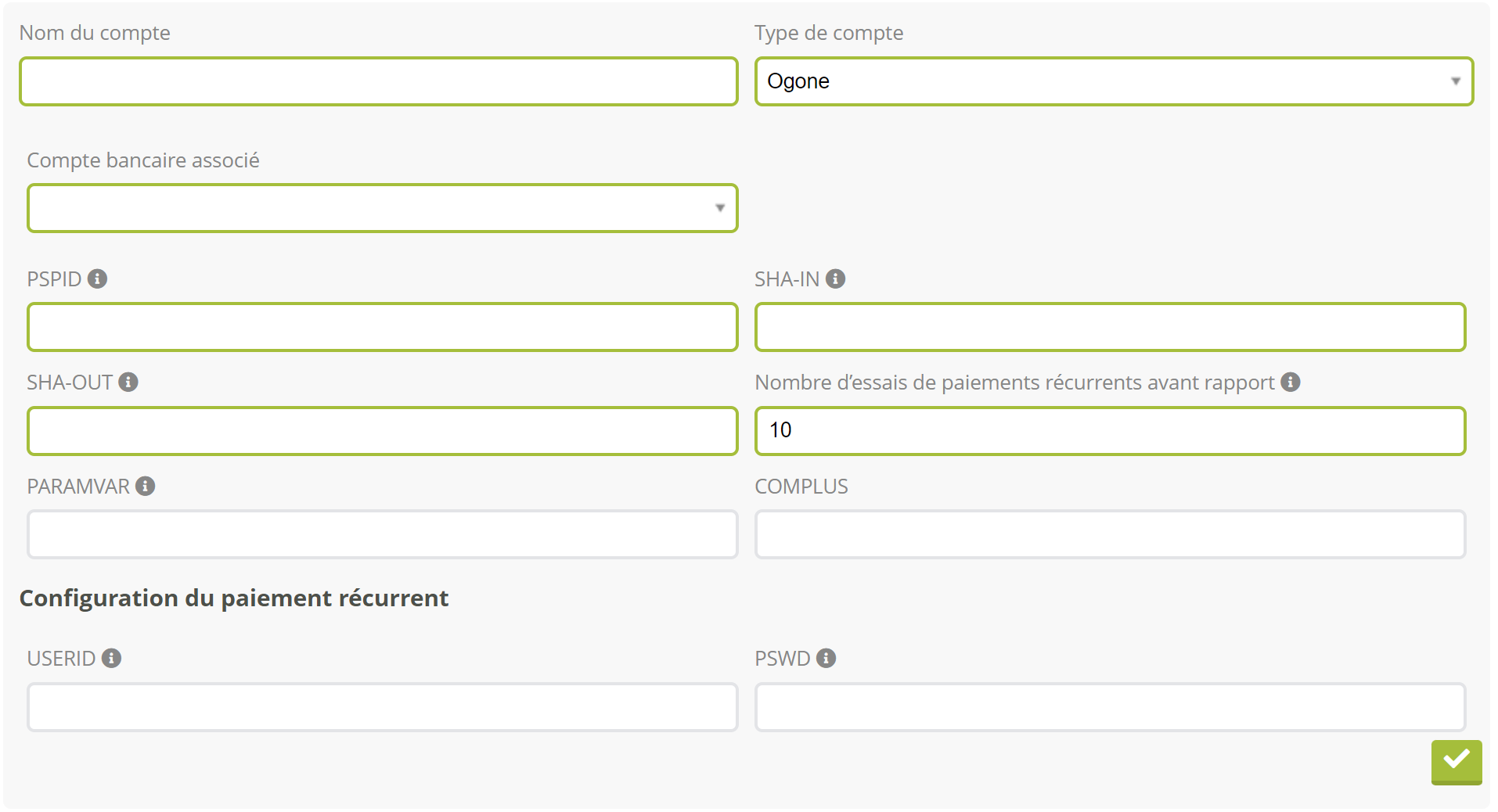
Task: Focus the PSPID text field
Action: [382, 327]
